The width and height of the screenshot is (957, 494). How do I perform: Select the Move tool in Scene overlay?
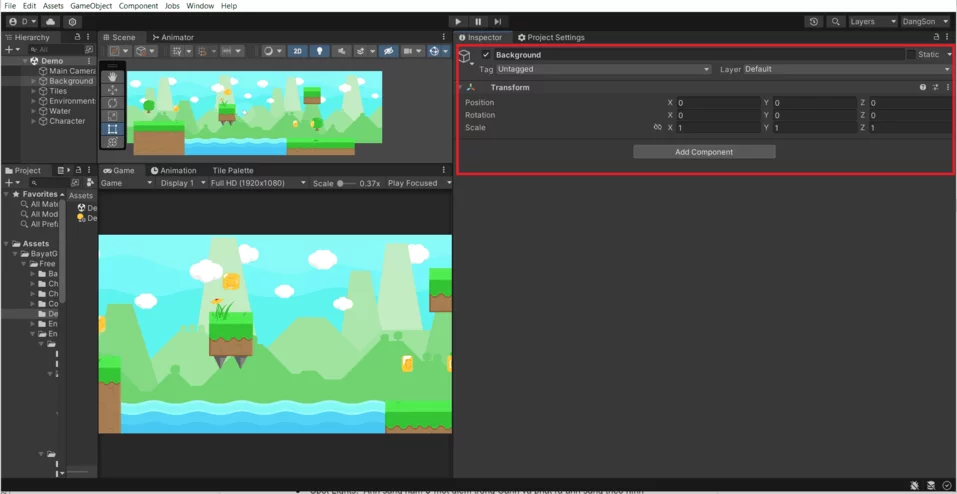(113, 90)
